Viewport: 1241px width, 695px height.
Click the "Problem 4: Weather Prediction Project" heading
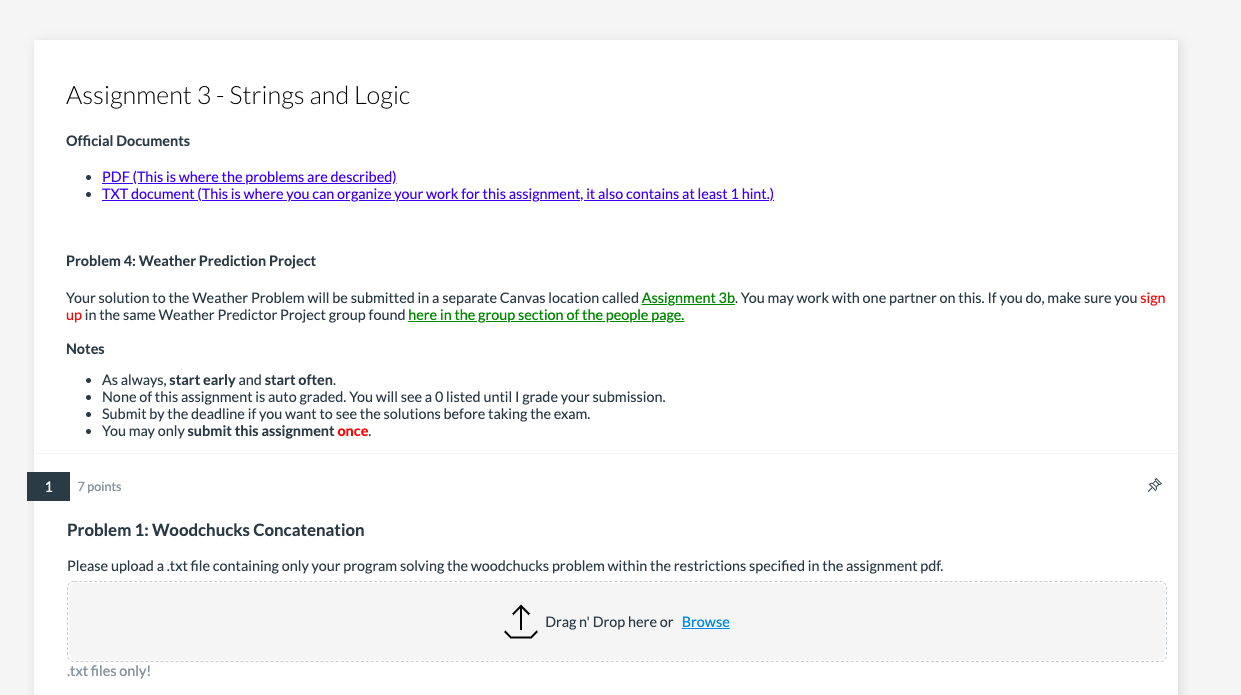pyautogui.click(x=191, y=261)
